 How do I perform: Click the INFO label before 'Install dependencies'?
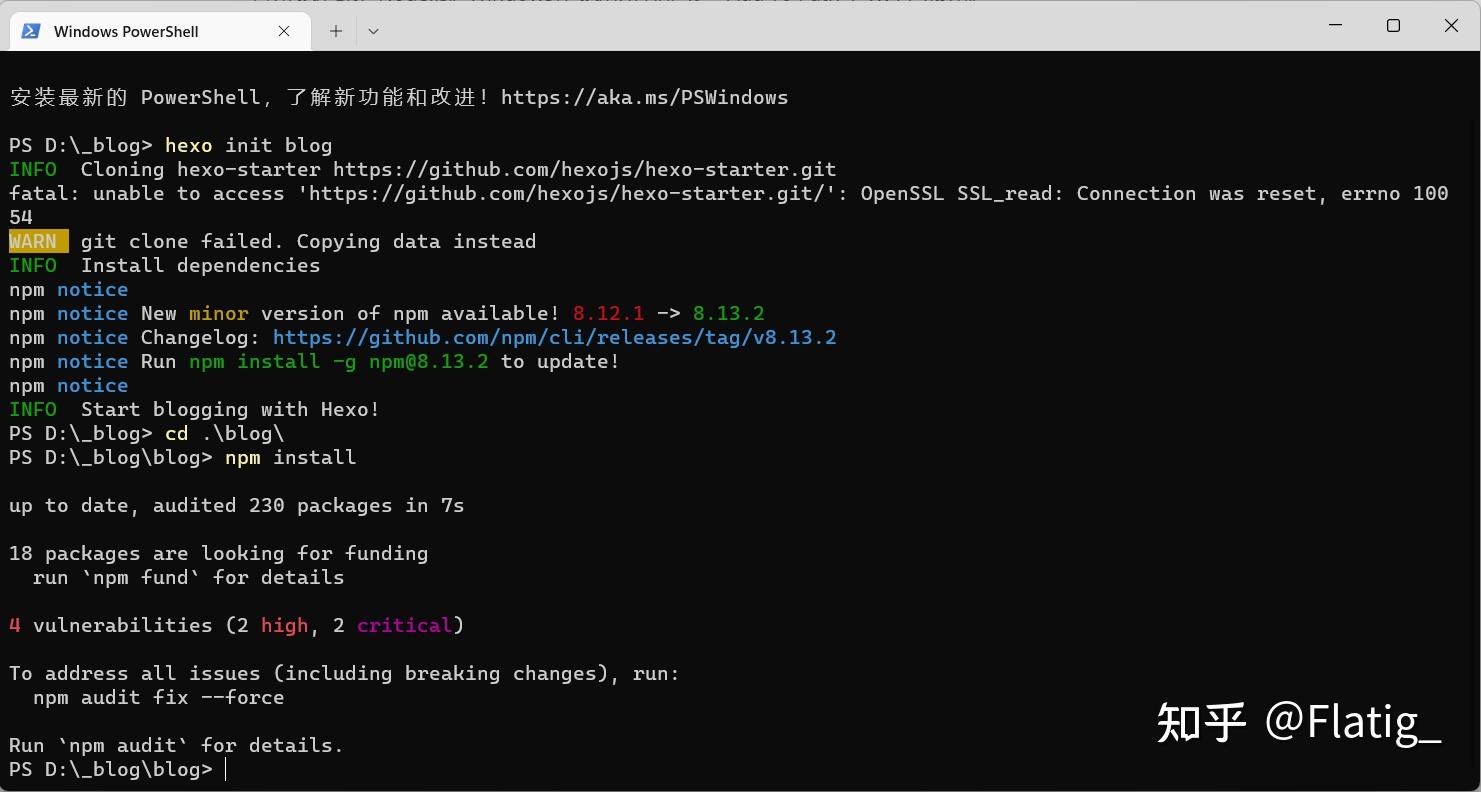coord(33,265)
